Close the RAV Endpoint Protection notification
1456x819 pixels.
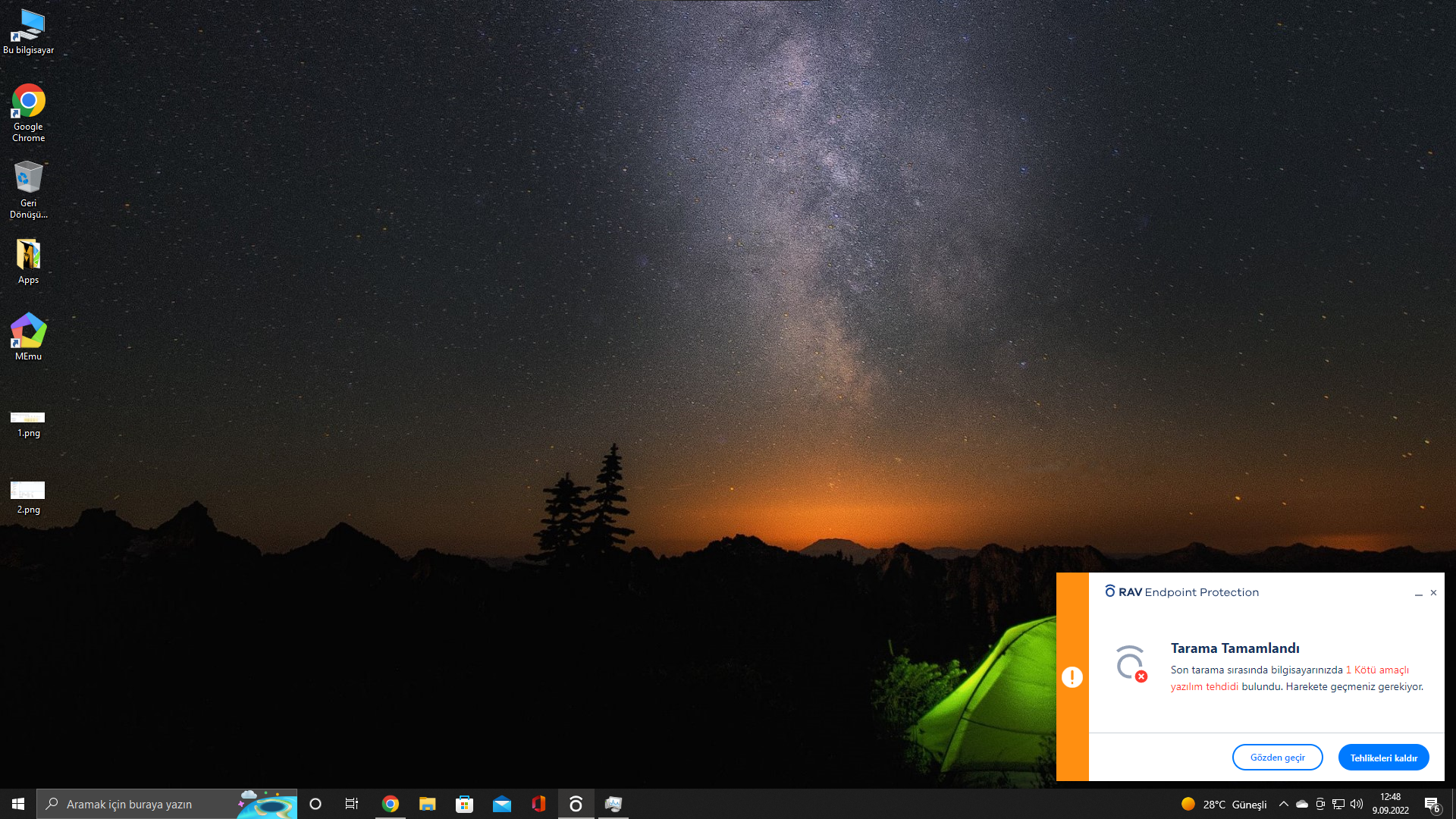pyautogui.click(x=1433, y=593)
